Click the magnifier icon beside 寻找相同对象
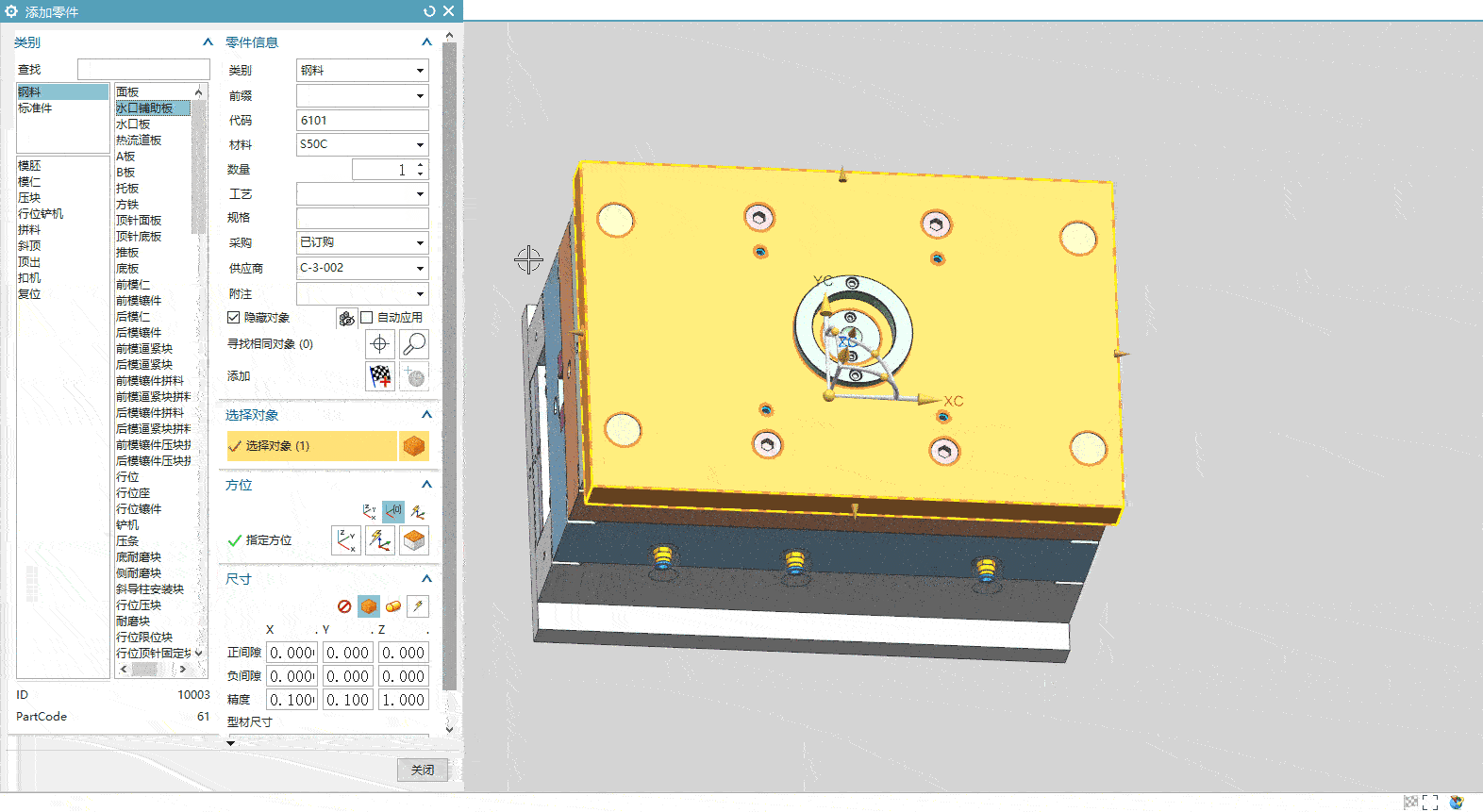 point(414,344)
